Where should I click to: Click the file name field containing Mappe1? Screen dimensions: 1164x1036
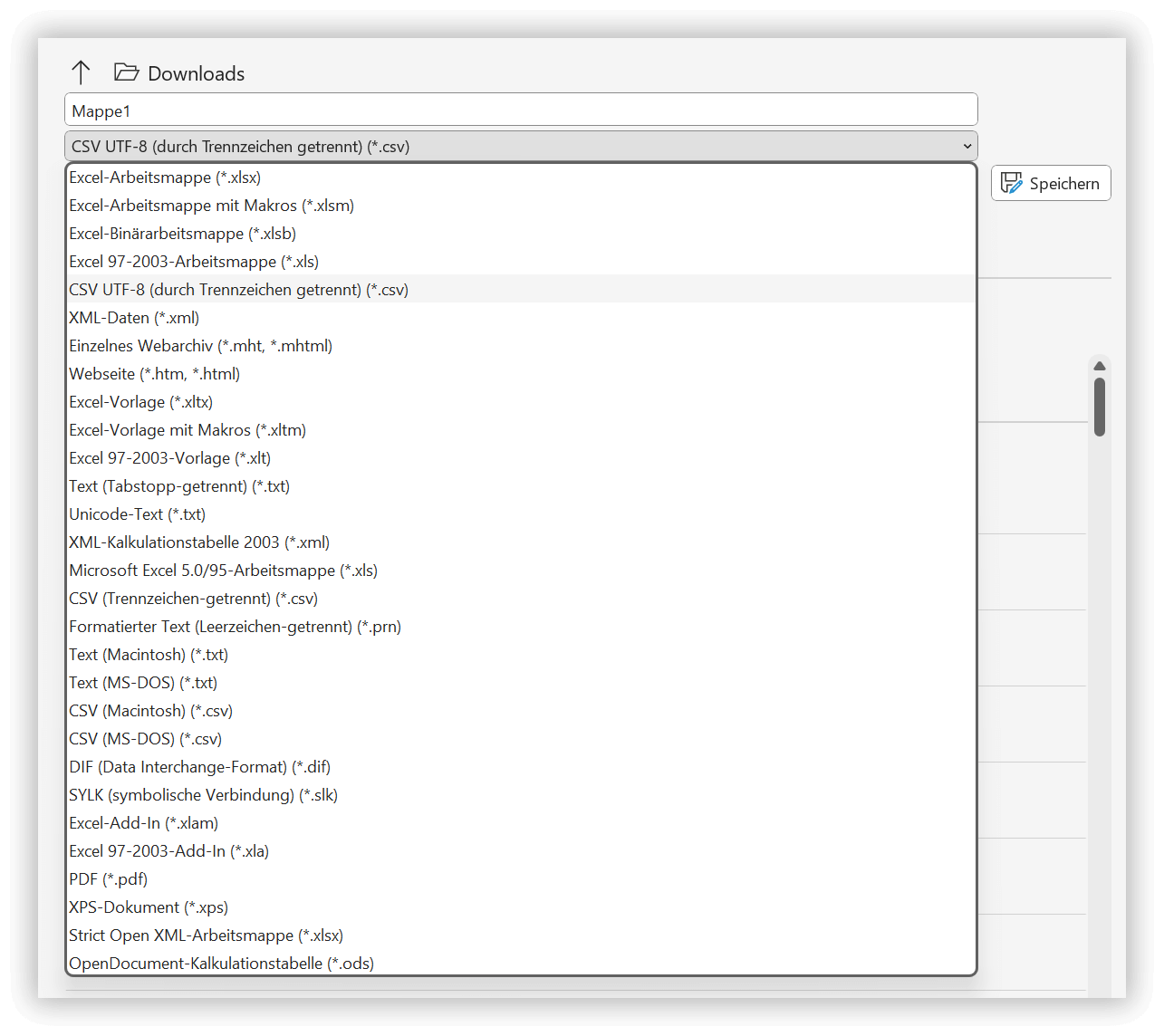click(521, 110)
